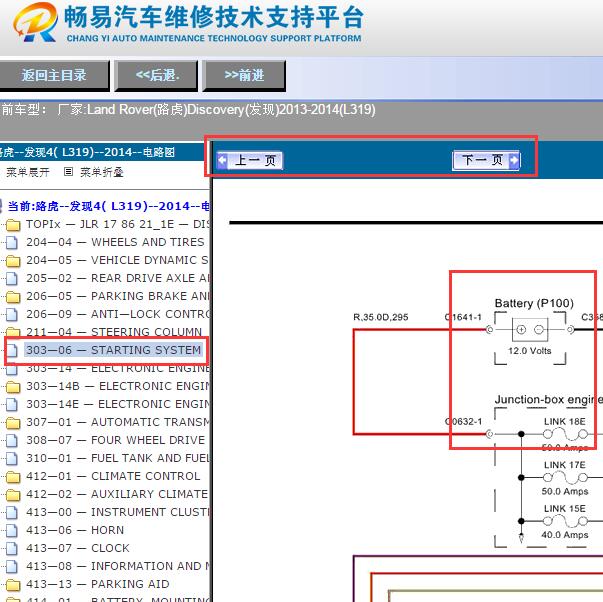
Task: Click page icon beside 413-07 Clock
Action: [x=12, y=549]
